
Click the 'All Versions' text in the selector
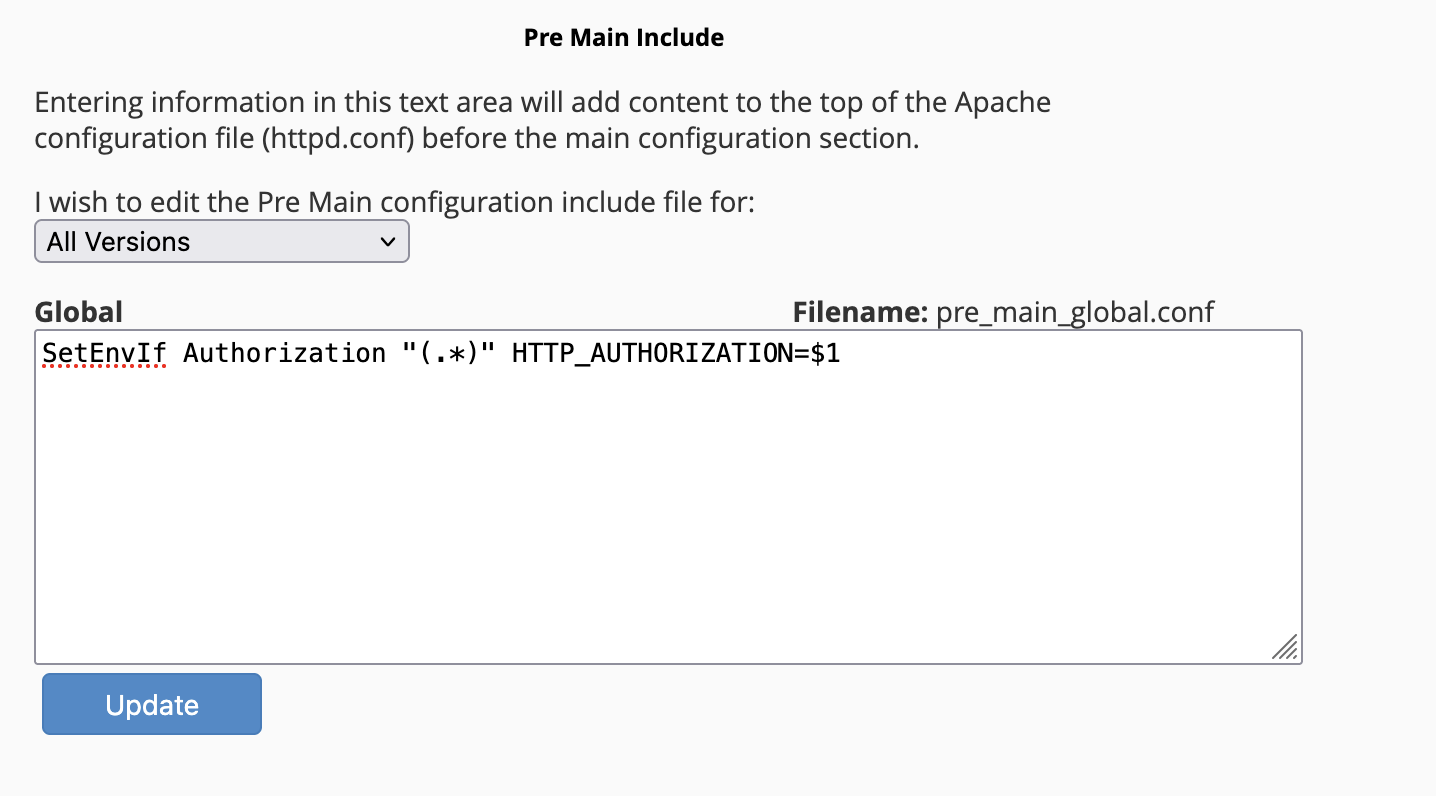(x=118, y=242)
